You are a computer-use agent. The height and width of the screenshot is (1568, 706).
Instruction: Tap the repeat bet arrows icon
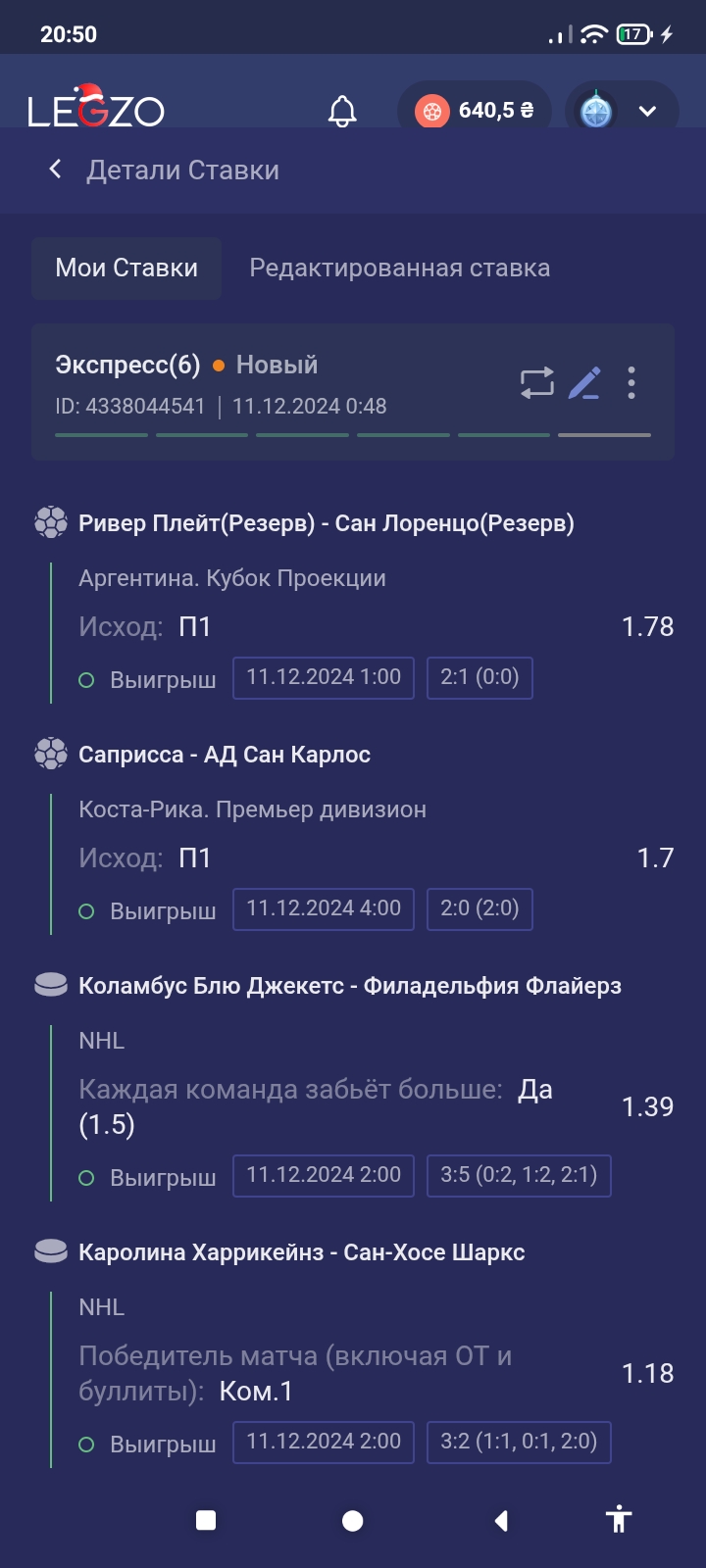(536, 382)
